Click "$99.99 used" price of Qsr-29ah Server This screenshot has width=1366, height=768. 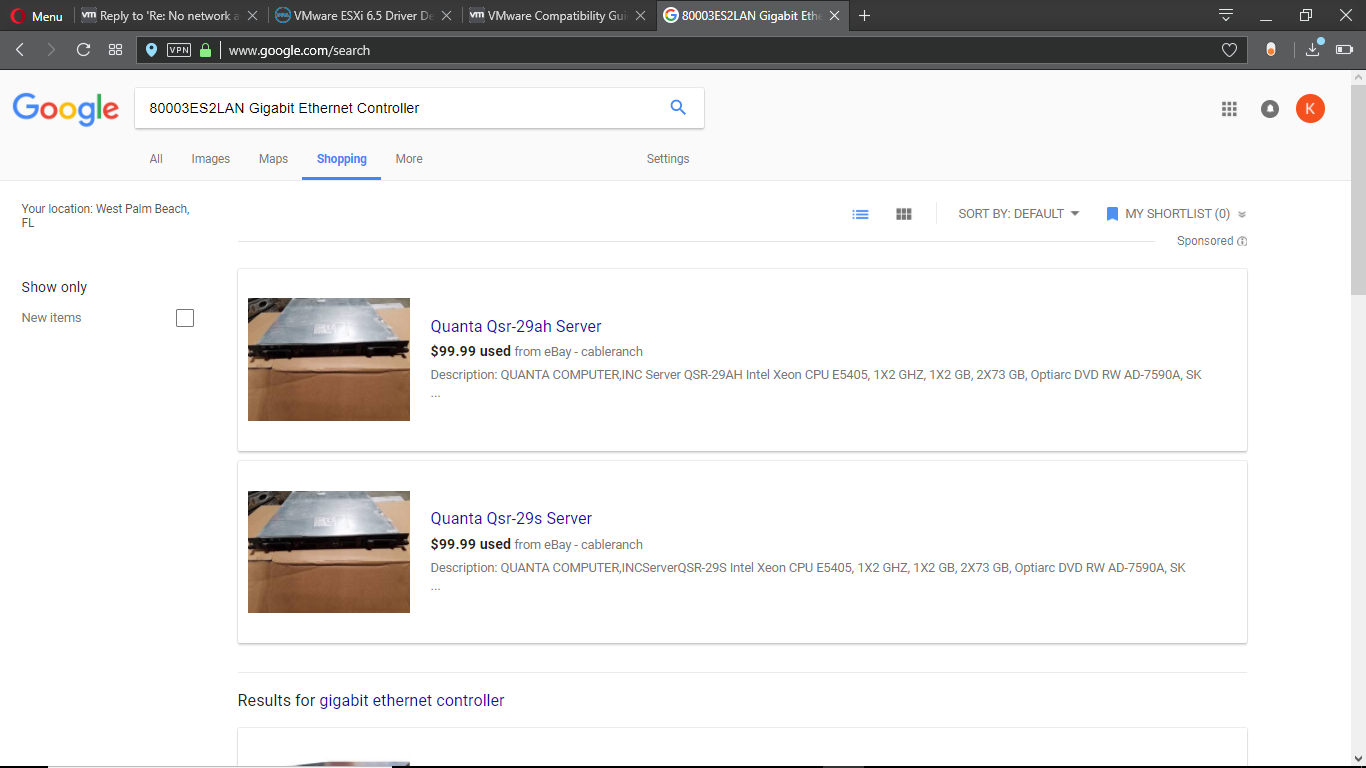[471, 351]
